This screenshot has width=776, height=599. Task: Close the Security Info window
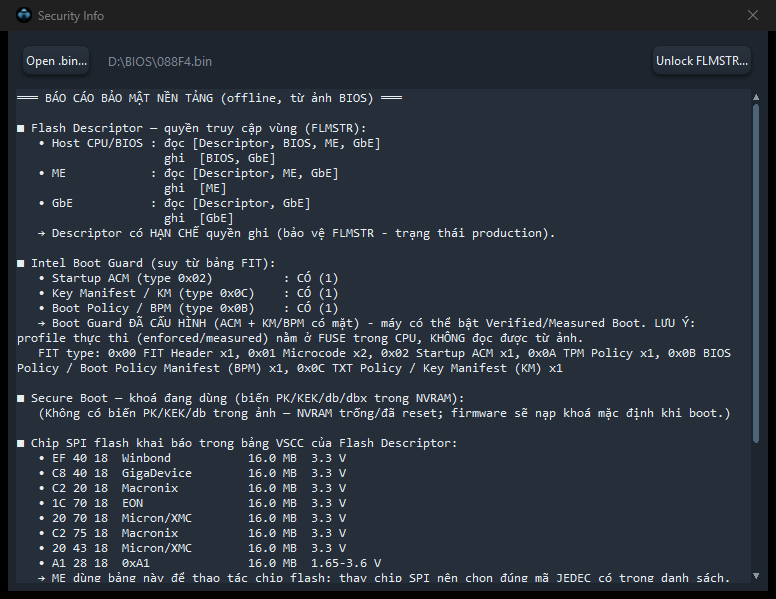753,15
